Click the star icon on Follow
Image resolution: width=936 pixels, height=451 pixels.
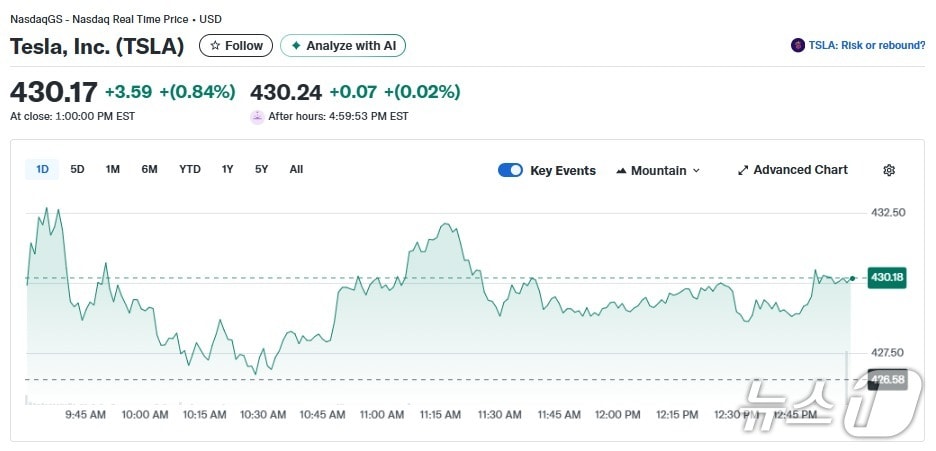click(215, 46)
